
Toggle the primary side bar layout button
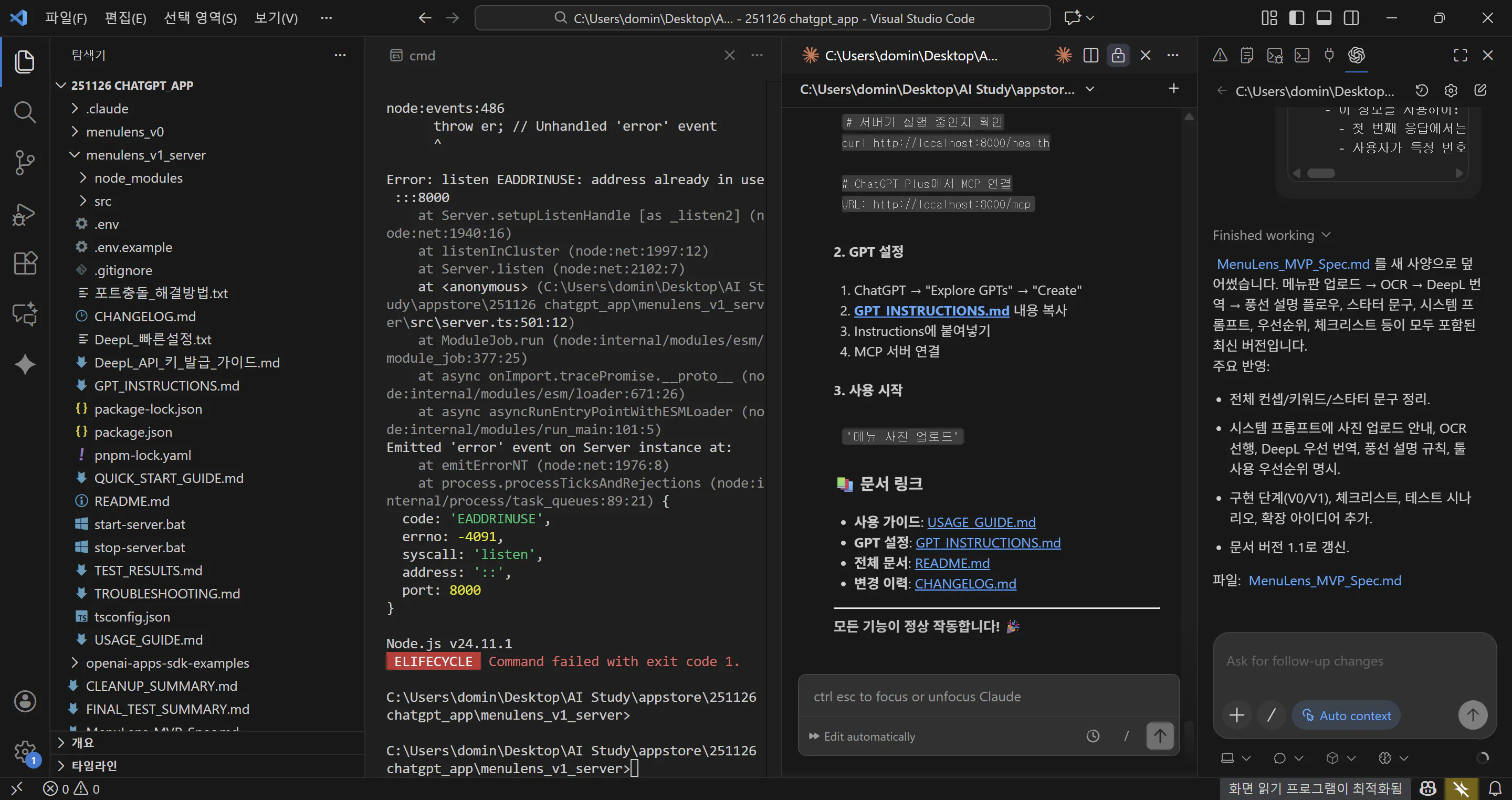(1296, 18)
